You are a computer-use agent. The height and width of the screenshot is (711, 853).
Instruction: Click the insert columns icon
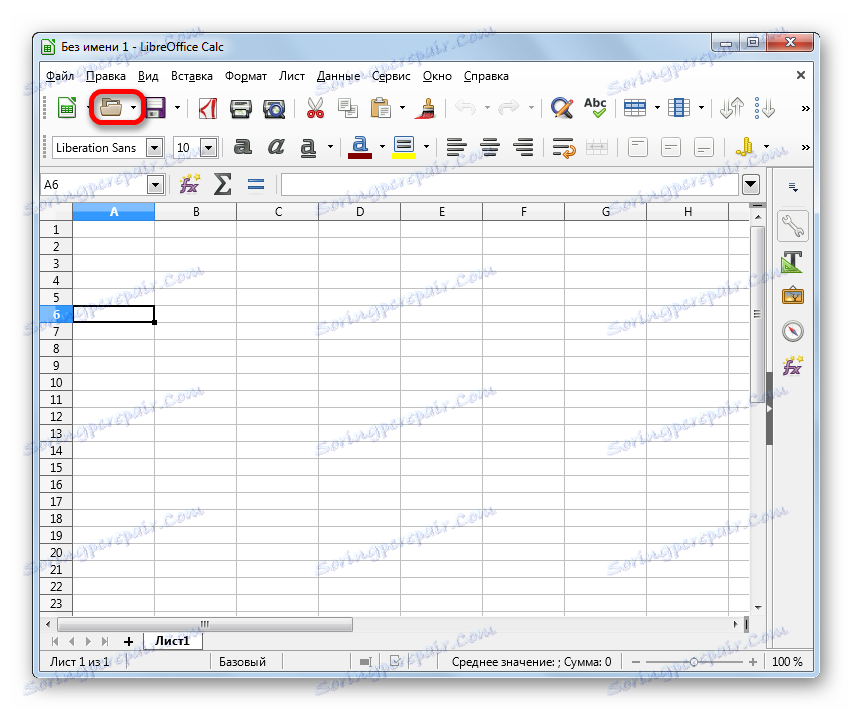click(x=679, y=108)
